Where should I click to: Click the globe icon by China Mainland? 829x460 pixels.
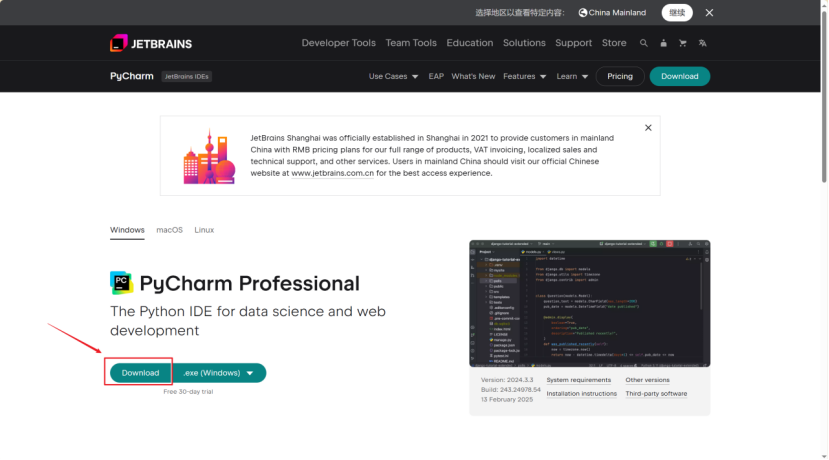583,13
